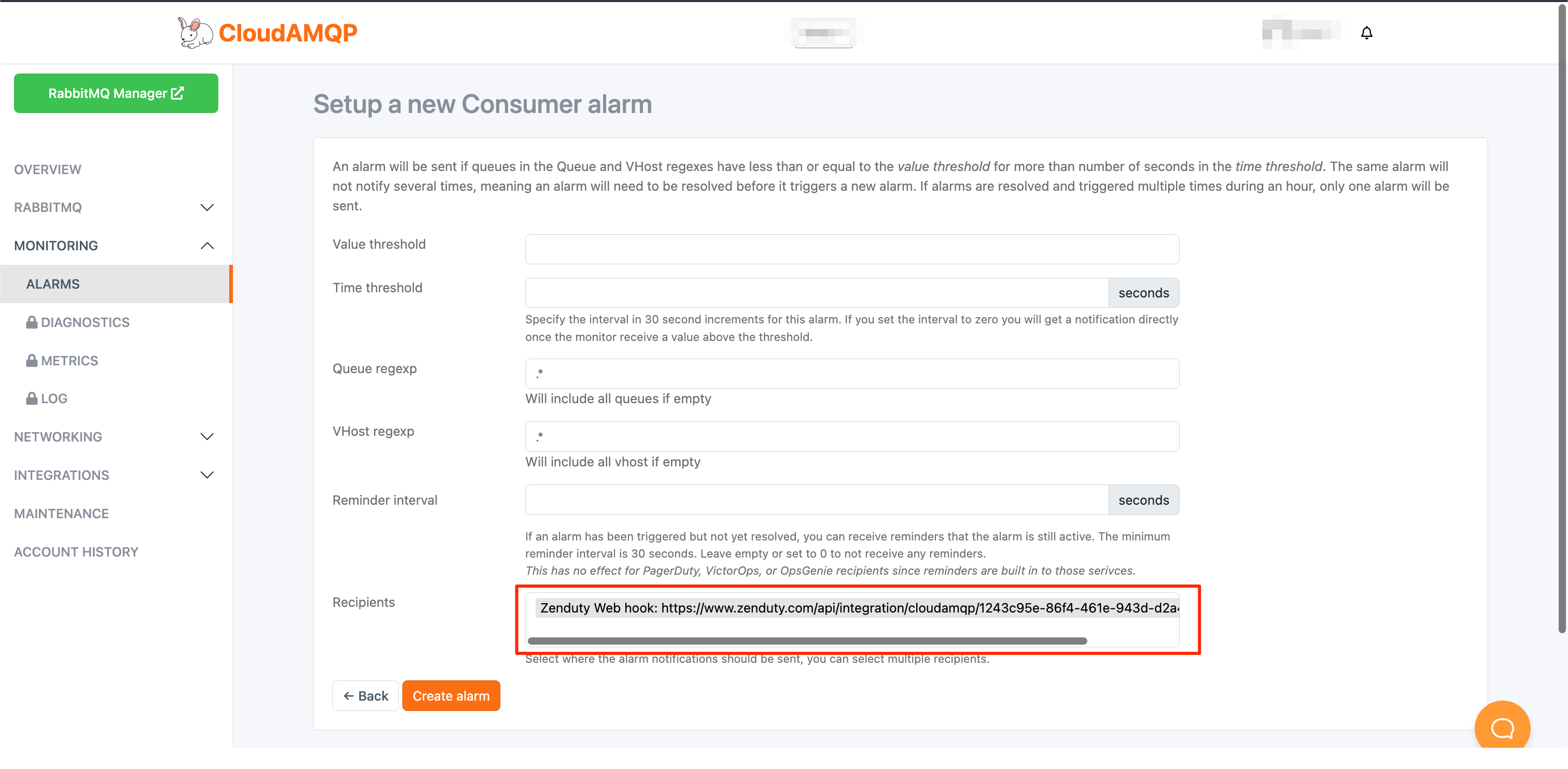Expand the RabbitMQ sidebar section
Screen dimensions: 1568x769
click(x=207, y=207)
